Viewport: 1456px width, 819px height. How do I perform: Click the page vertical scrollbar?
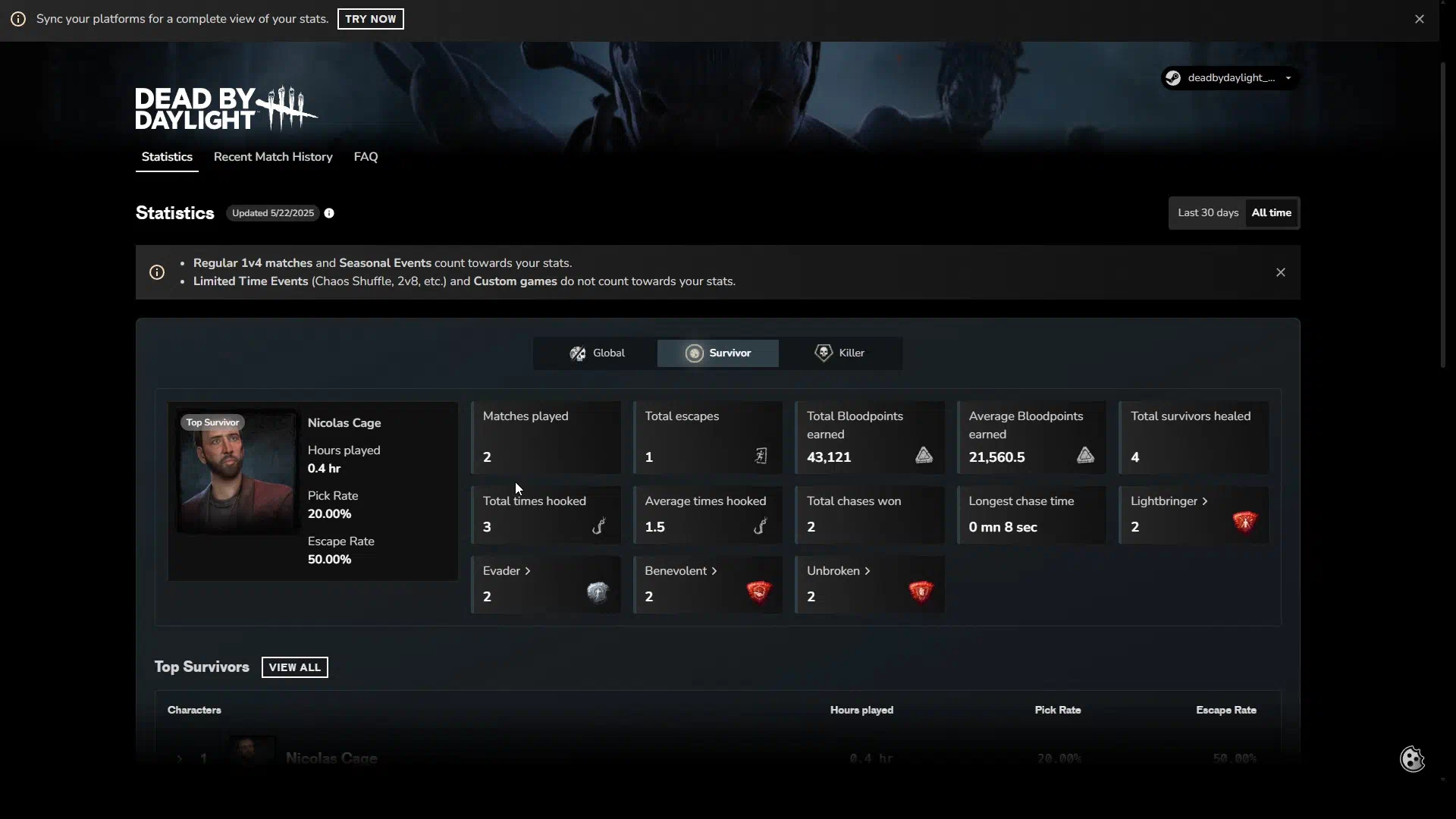coord(1443,216)
